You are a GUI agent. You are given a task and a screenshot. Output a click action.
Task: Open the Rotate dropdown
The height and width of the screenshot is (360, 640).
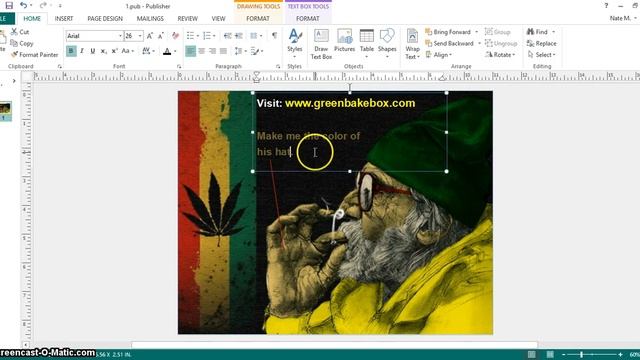[x=500, y=55]
